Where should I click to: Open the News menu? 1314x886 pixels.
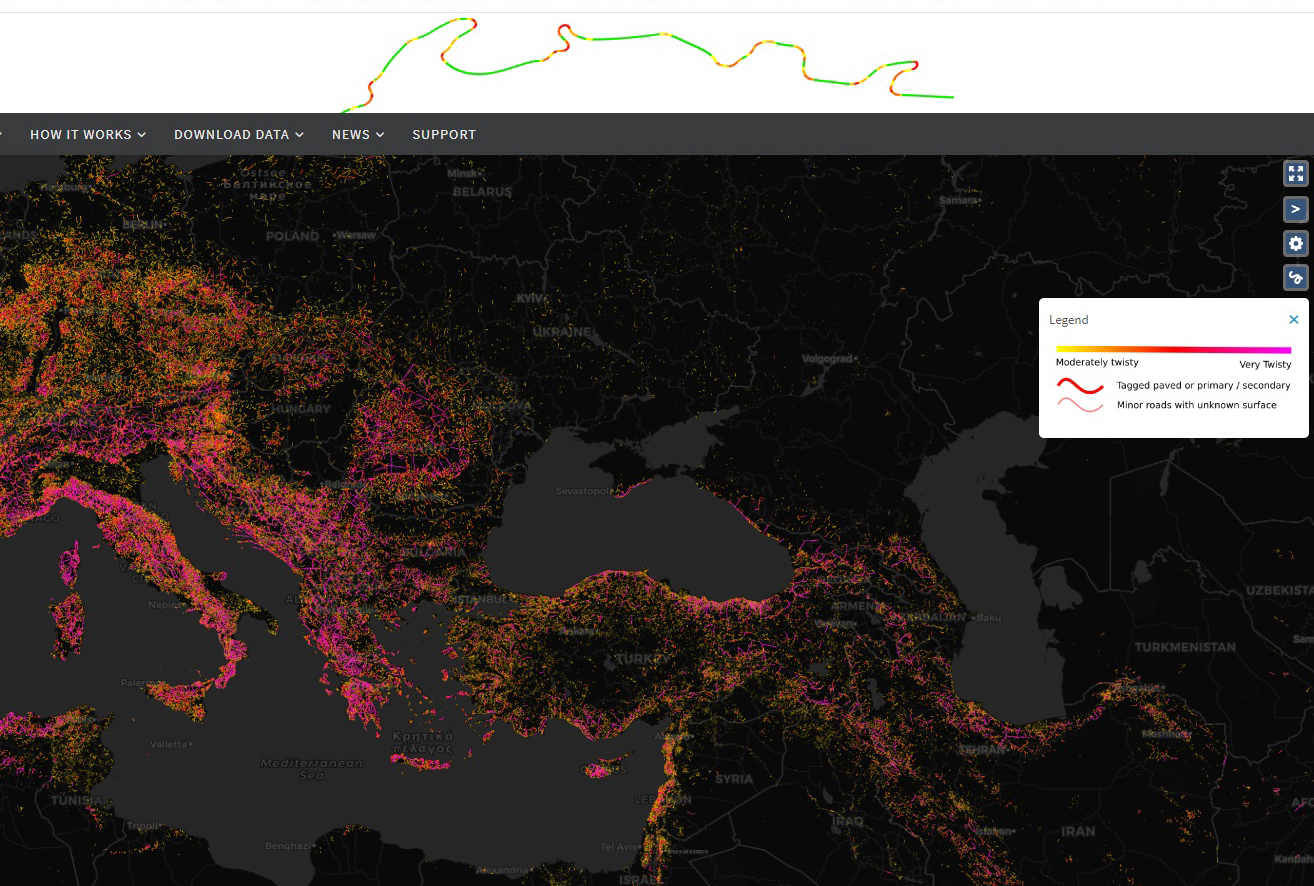[358, 134]
